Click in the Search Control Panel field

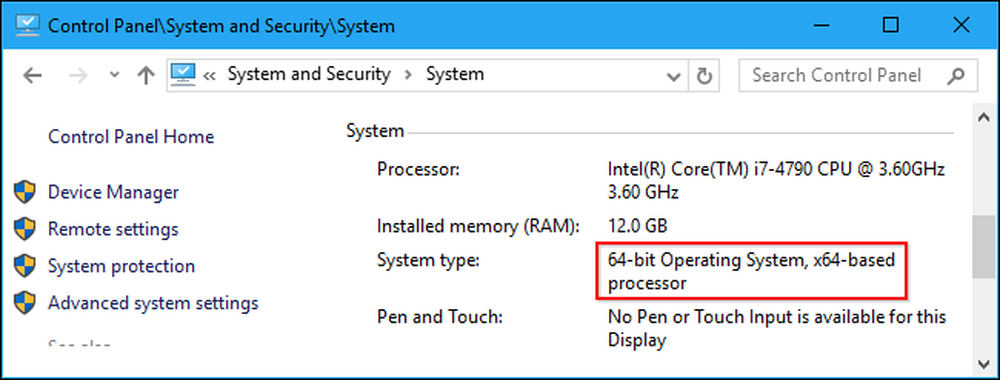click(x=858, y=76)
